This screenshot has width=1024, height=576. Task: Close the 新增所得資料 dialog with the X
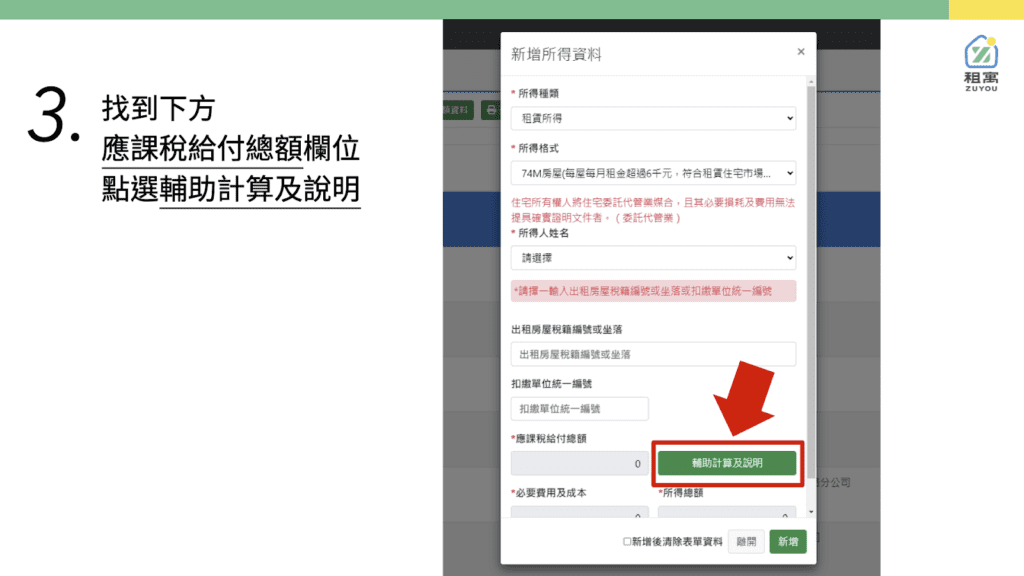[x=801, y=52]
